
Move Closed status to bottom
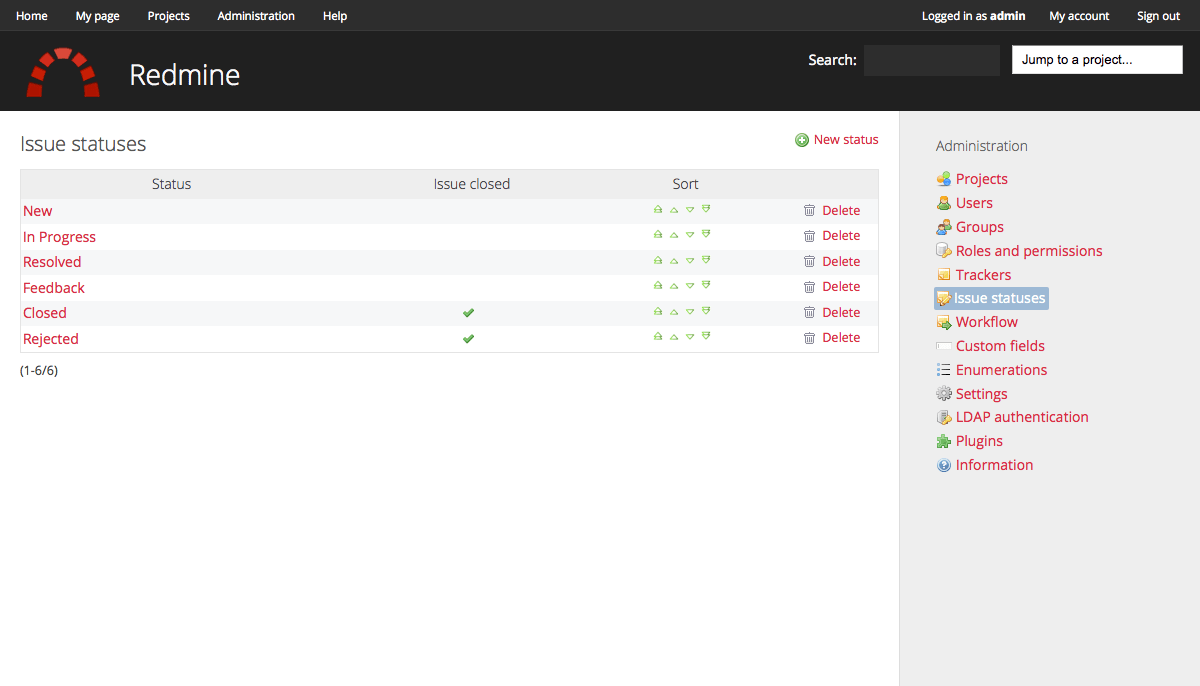(x=706, y=311)
